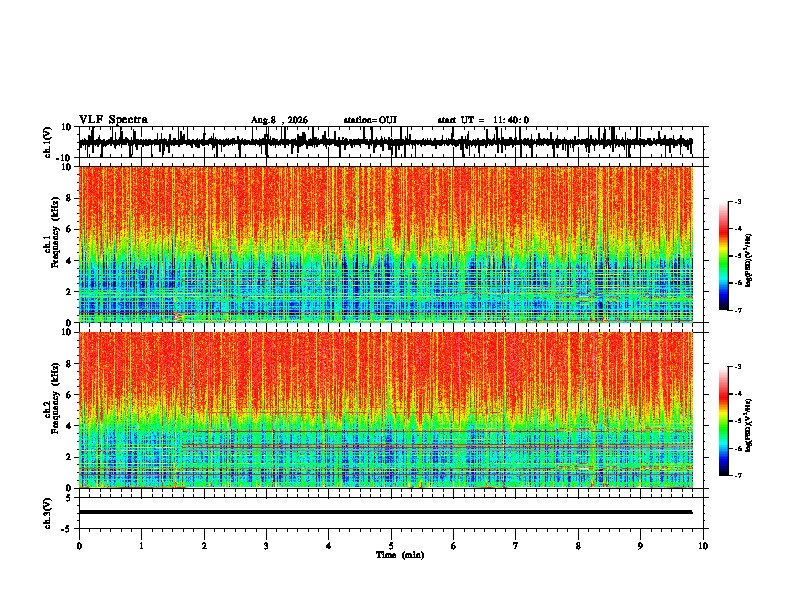Click the "2" minute tick label
This screenshot has height=612, width=792.
coord(204,546)
